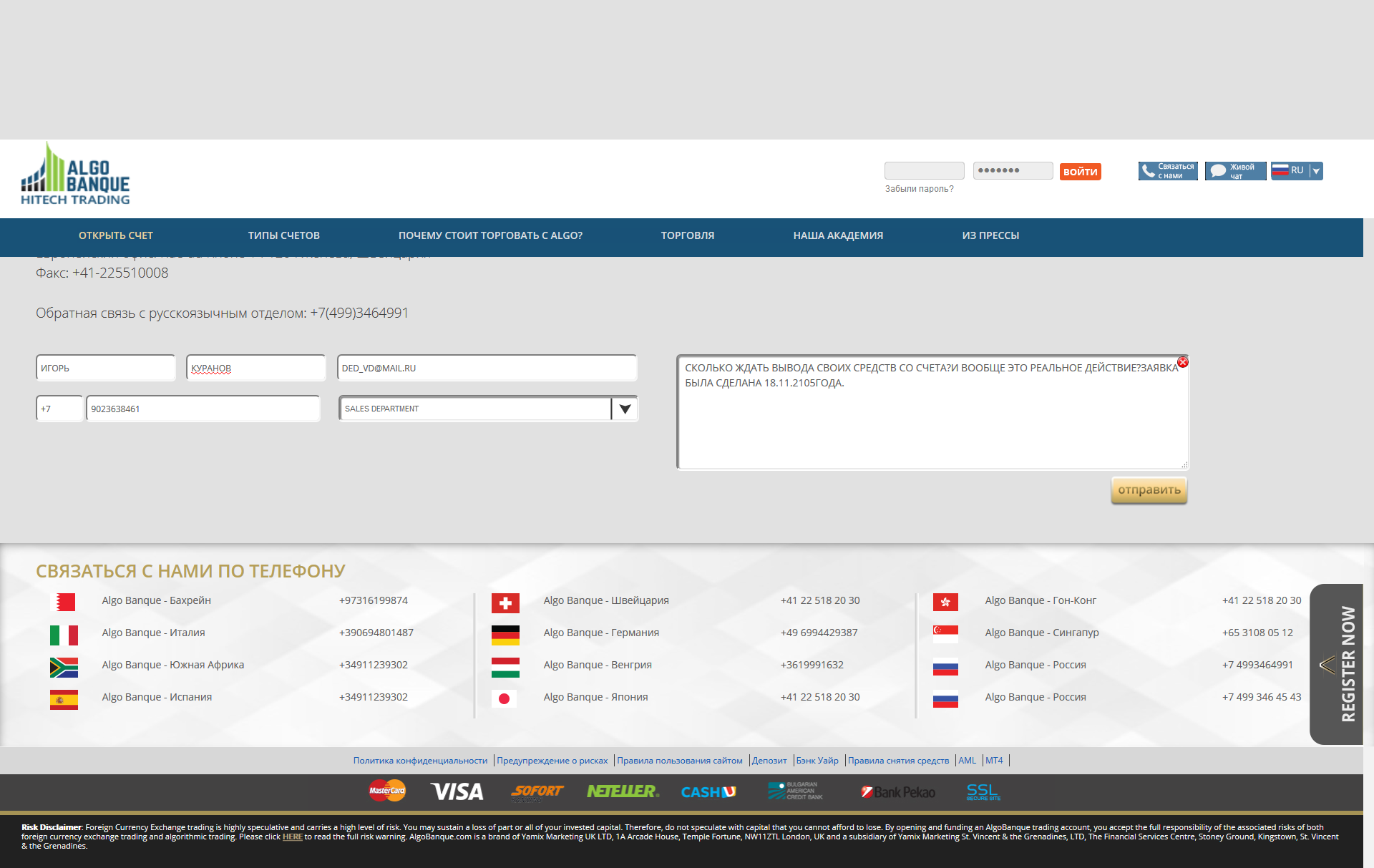Click the Bahrain flag icon

click(64, 602)
